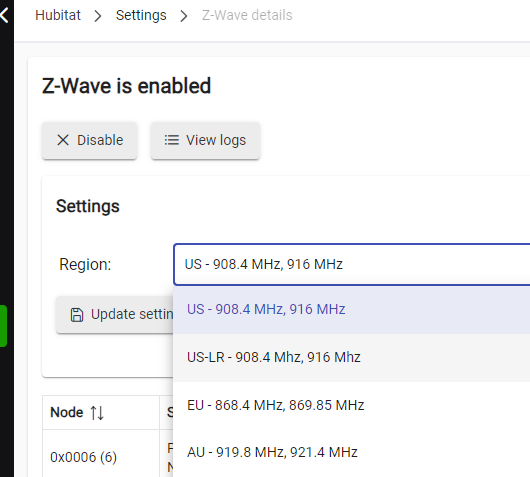Disable Z-Wave with the Disable button

[90, 140]
